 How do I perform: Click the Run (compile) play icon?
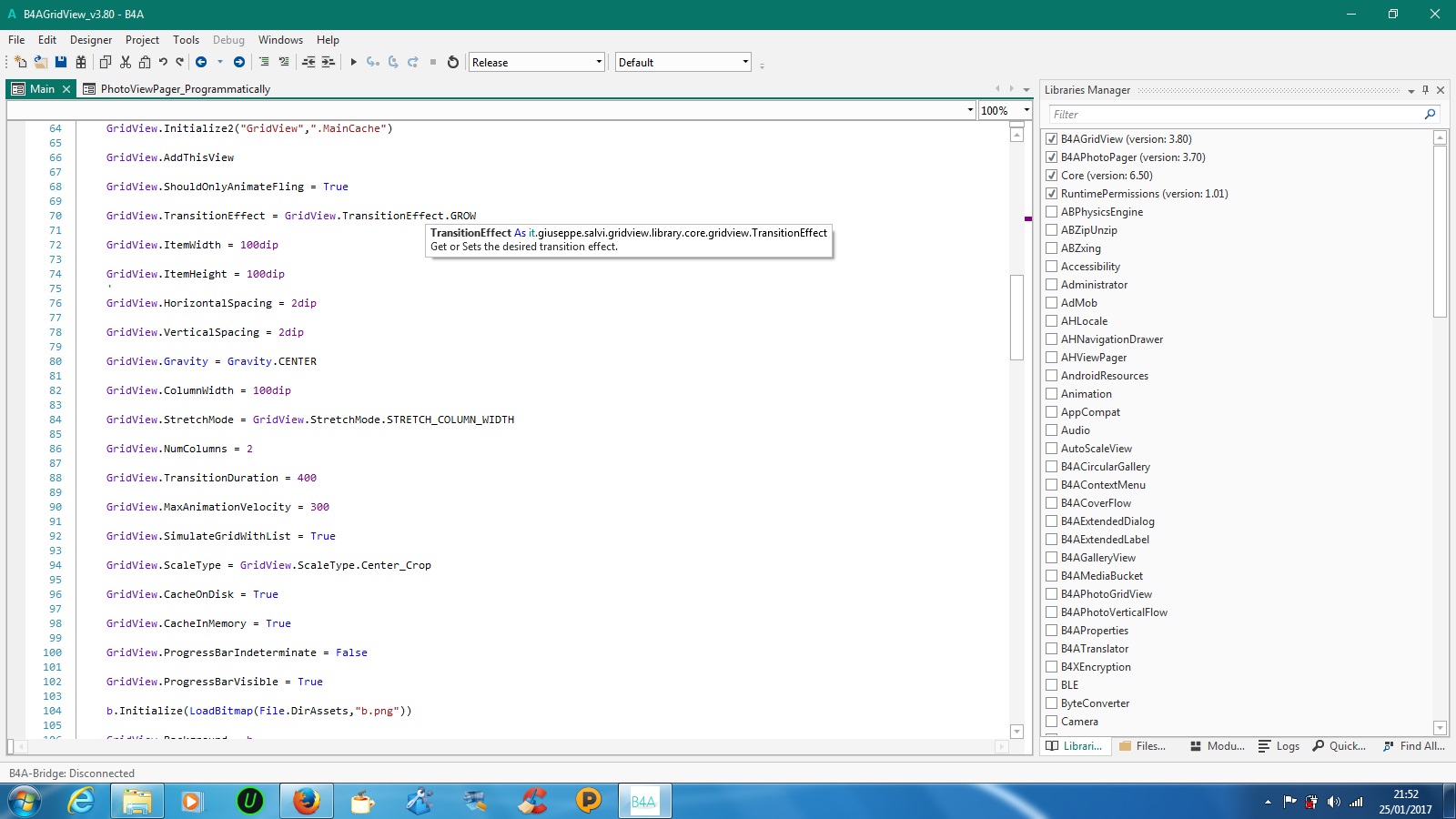(x=353, y=62)
